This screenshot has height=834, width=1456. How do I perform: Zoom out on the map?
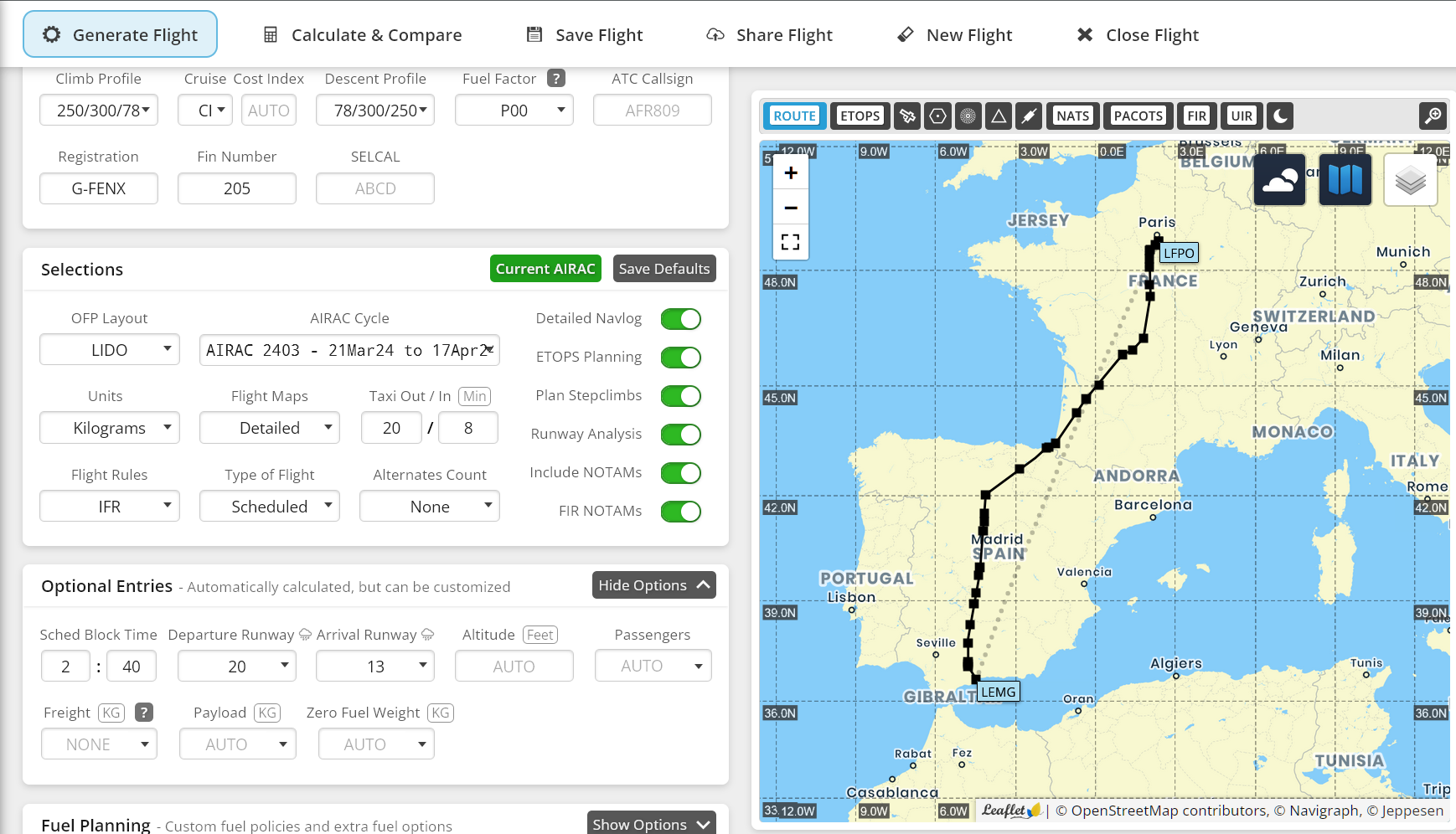pos(791,208)
